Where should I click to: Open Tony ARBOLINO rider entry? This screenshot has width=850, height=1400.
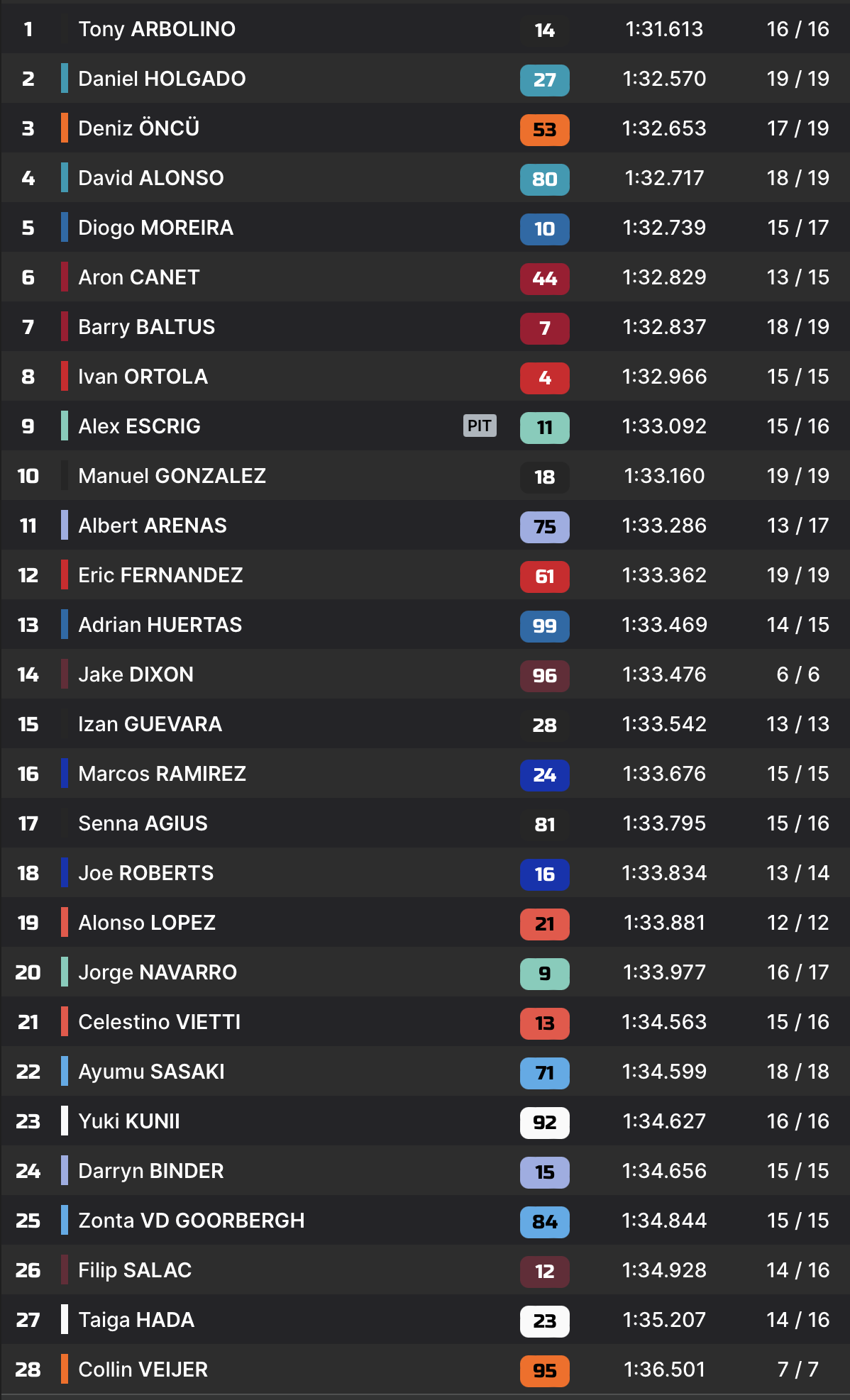(x=157, y=29)
